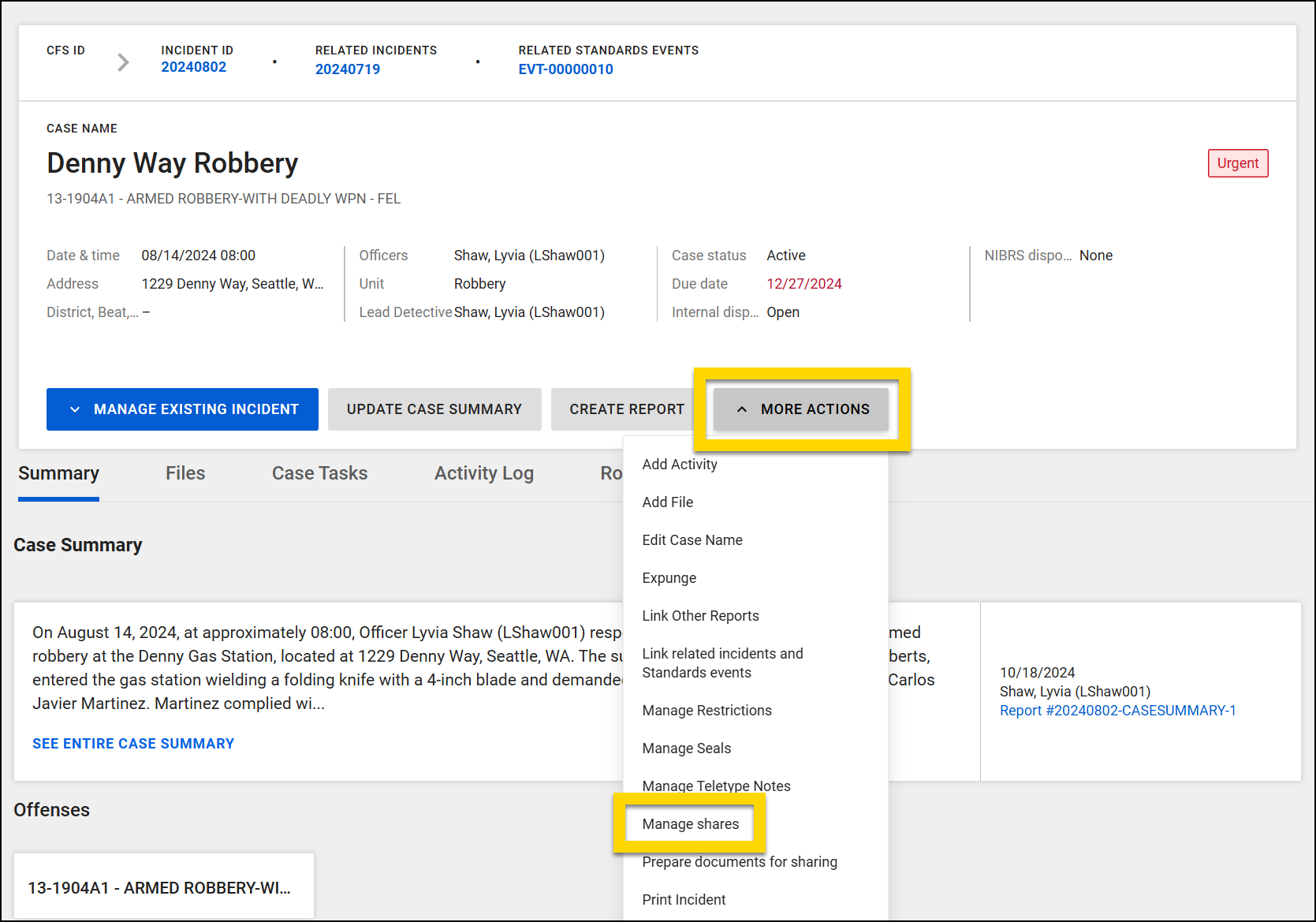Open the Manage Existing Incident dropdown
This screenshot has height=922, width=1316.
tap(181, 409)
